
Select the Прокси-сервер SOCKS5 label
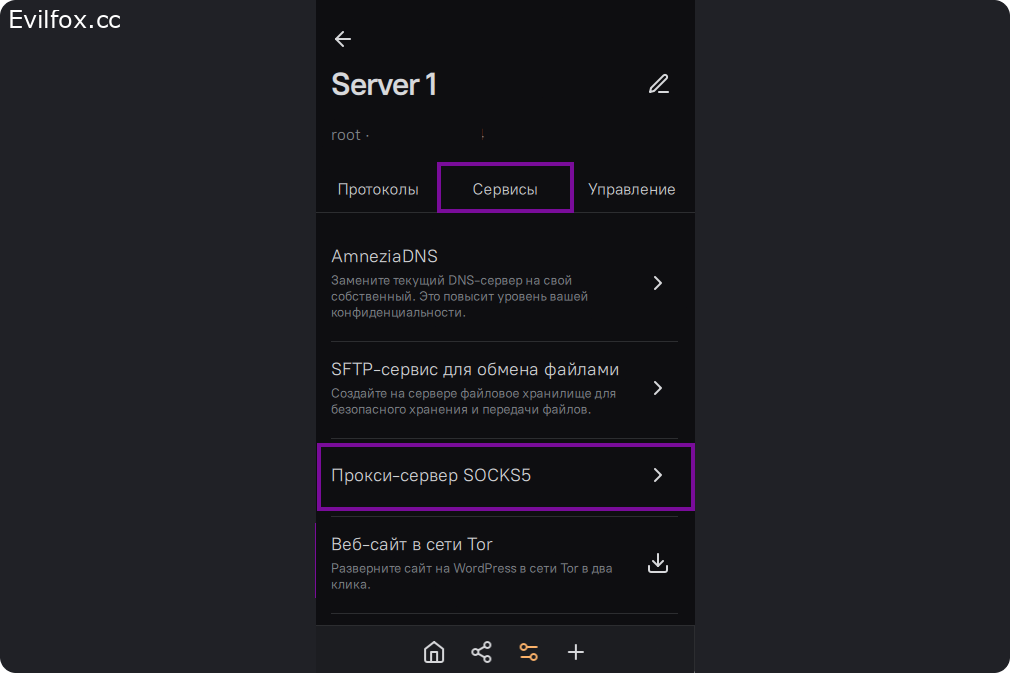[431, 476]
